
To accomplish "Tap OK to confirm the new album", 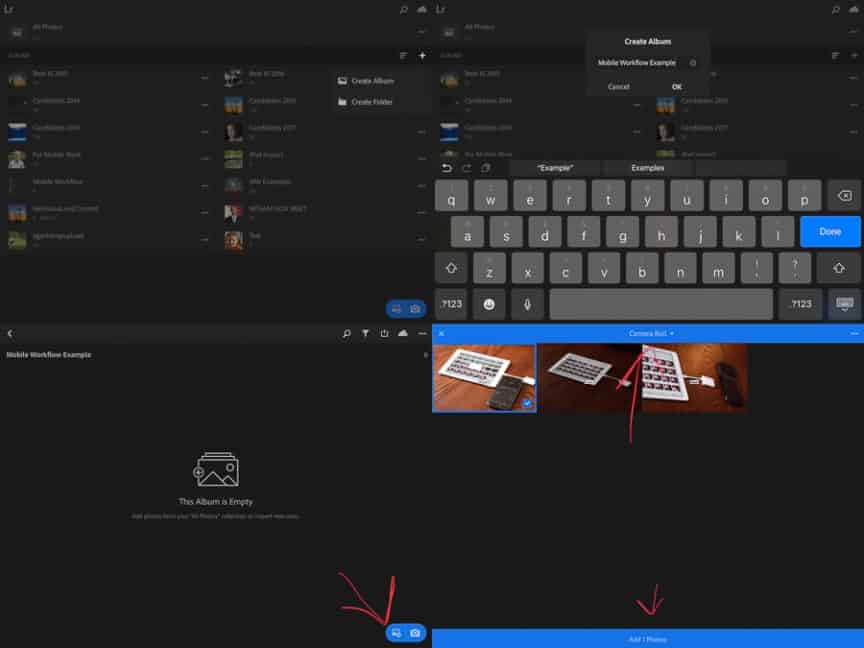I will tap(678, 87).
